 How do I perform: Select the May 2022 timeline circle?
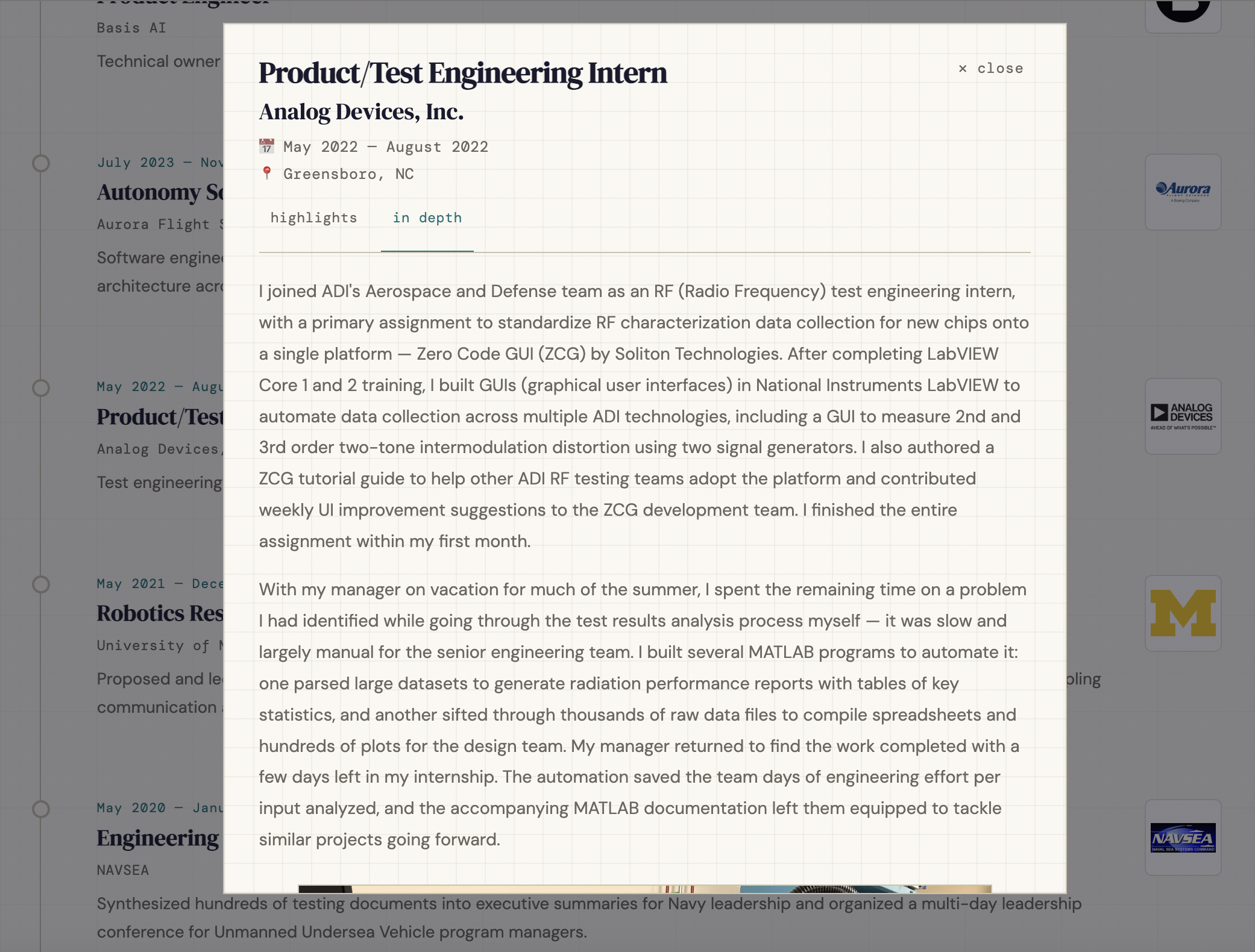coord(41,388)
